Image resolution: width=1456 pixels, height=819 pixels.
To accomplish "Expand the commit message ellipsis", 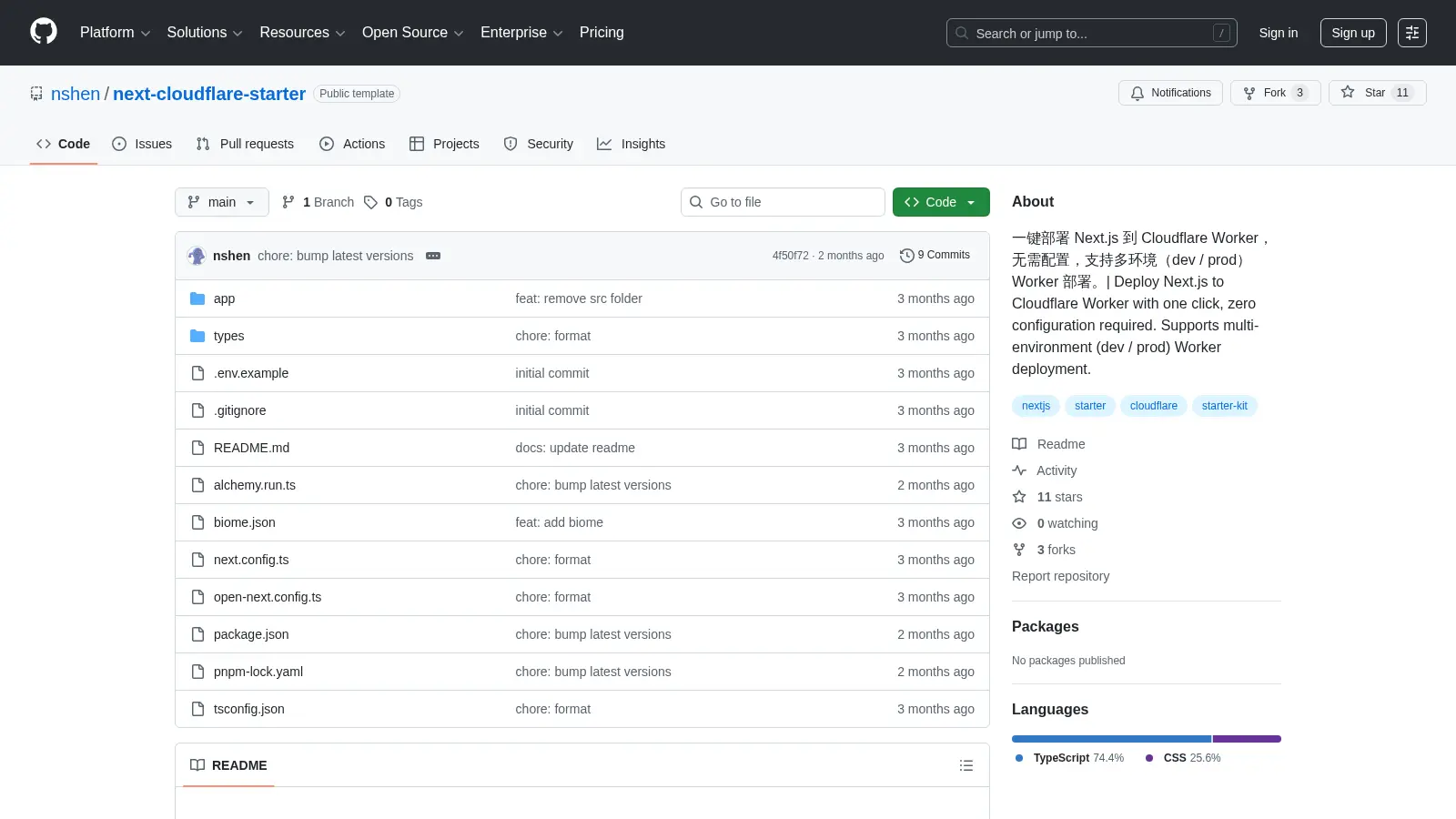I will click(433, 256).
